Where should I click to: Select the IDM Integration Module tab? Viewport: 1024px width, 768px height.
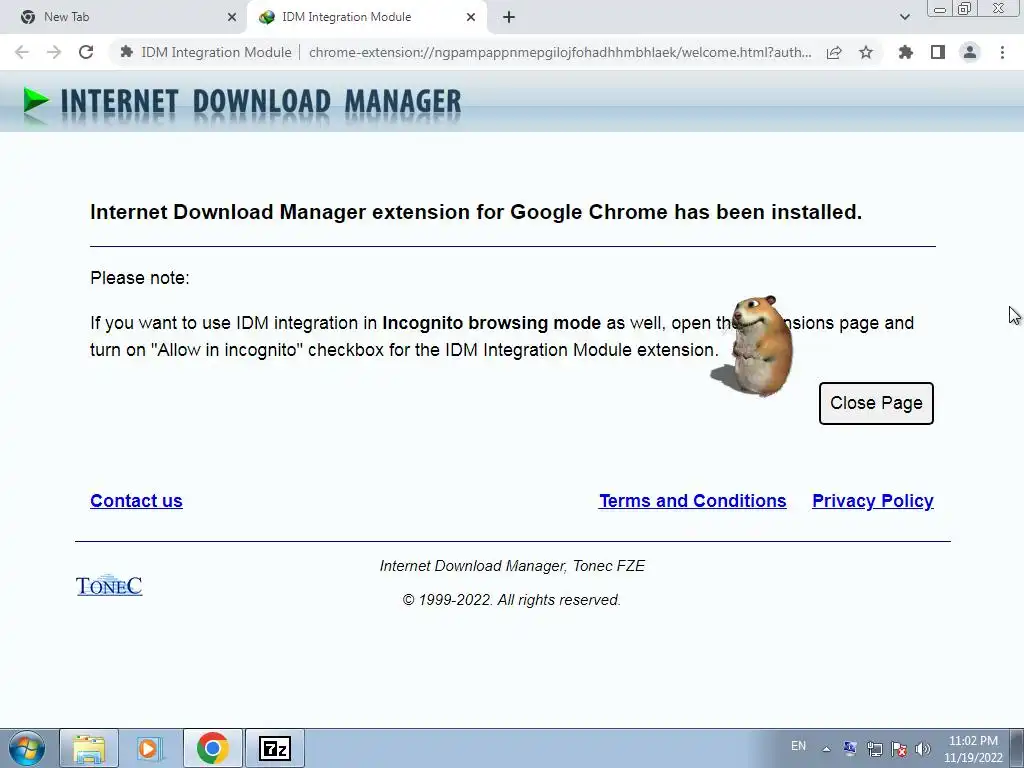(x=366, y=17)
